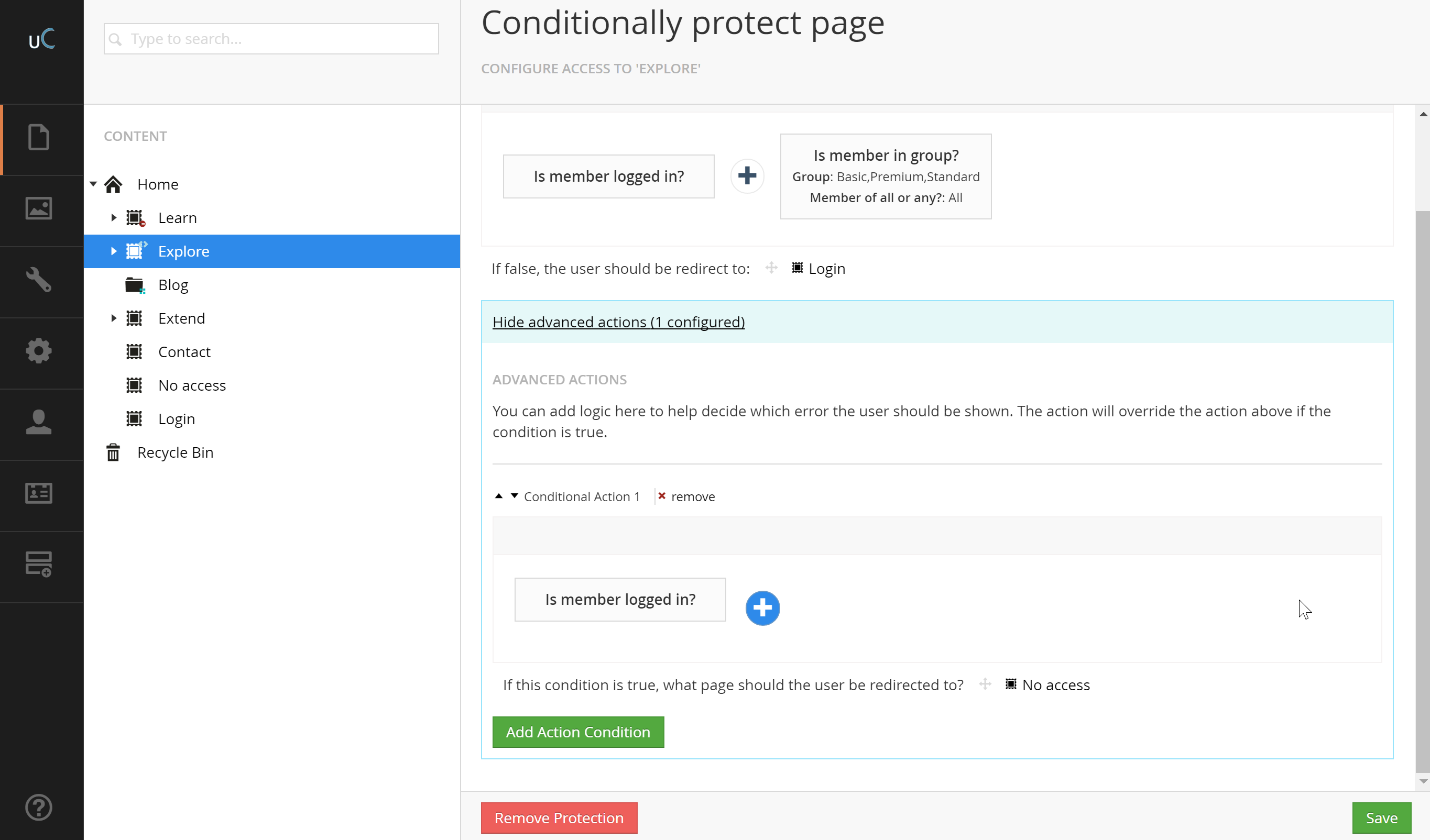Click the No access redirect page link
Screen dimensions: 1430x840
[1056, 684]
